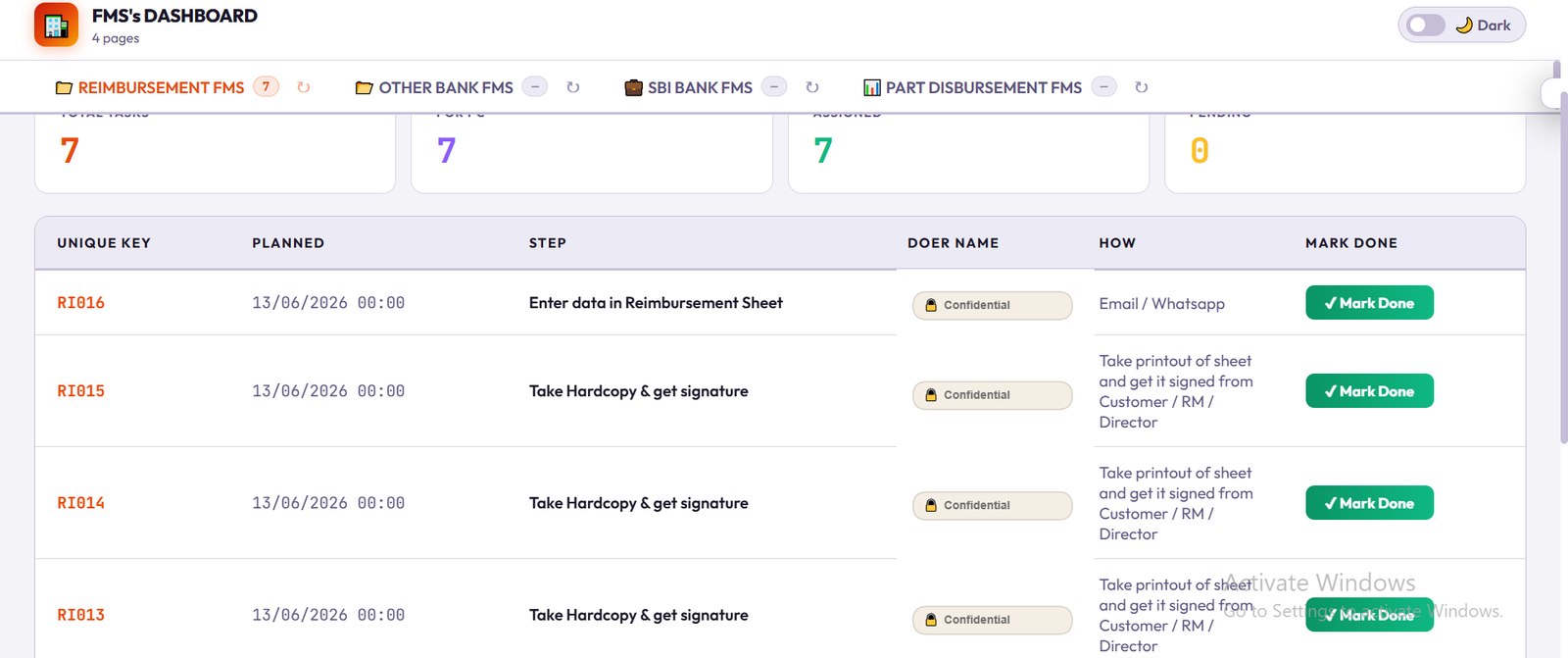This screenshot has width=1568, height=658.
Task: Click the PLANNED column header
Action: pyautogui.click(x=288, y=243)
